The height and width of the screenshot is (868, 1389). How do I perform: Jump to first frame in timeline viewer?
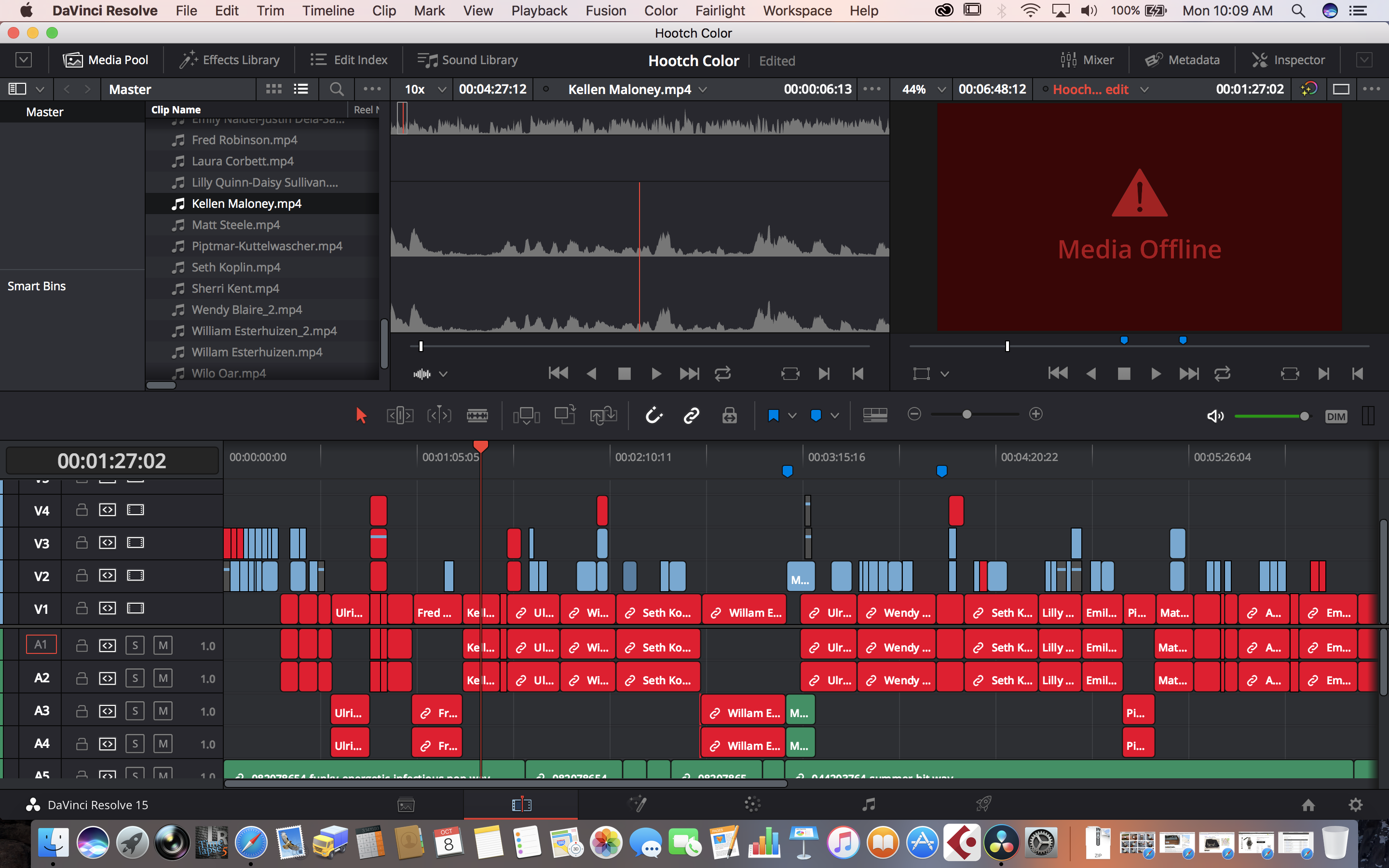(x=1058, y=374)
